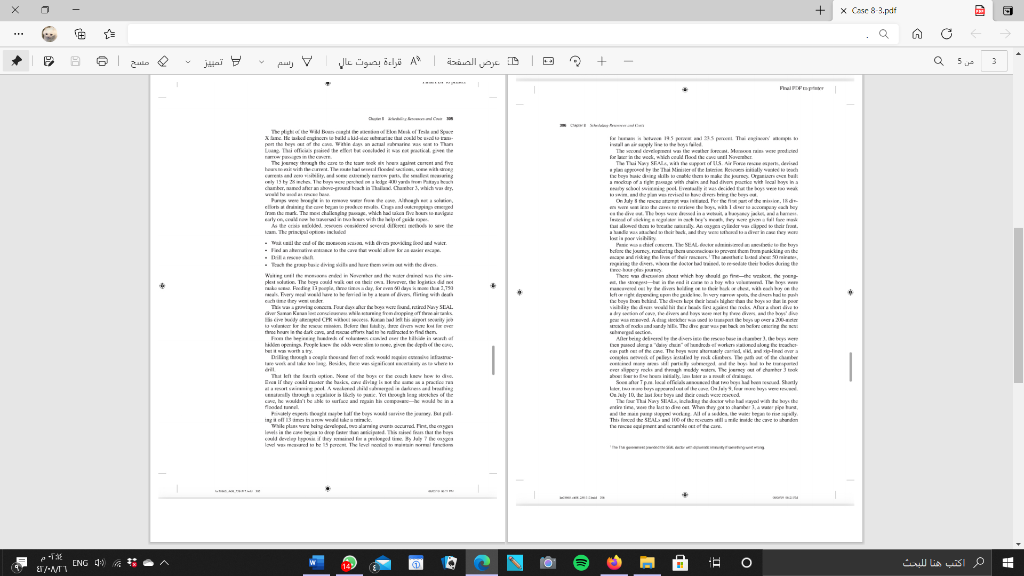Click the Cortana circle icon
The image size is (1024, 576).
(746, 562)
